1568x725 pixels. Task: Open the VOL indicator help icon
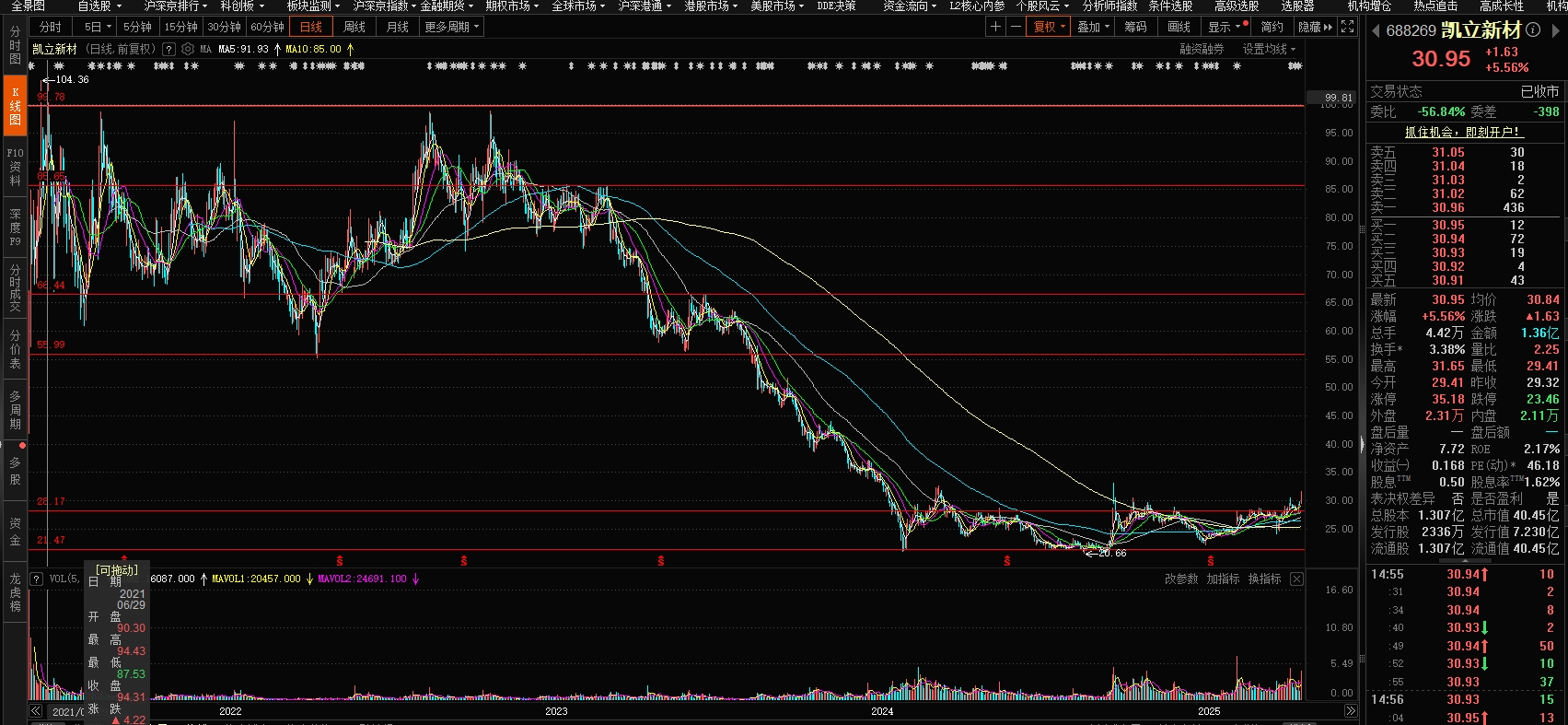pyautogui.click(x=37, y=579)
